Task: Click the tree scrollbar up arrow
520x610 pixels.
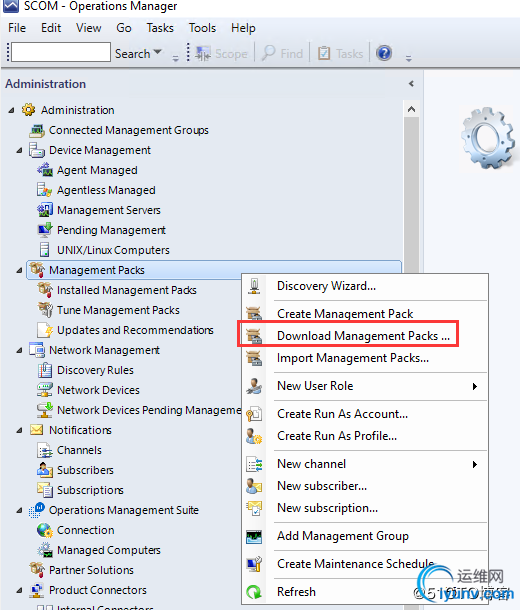Action: click(x=411, y=109)
